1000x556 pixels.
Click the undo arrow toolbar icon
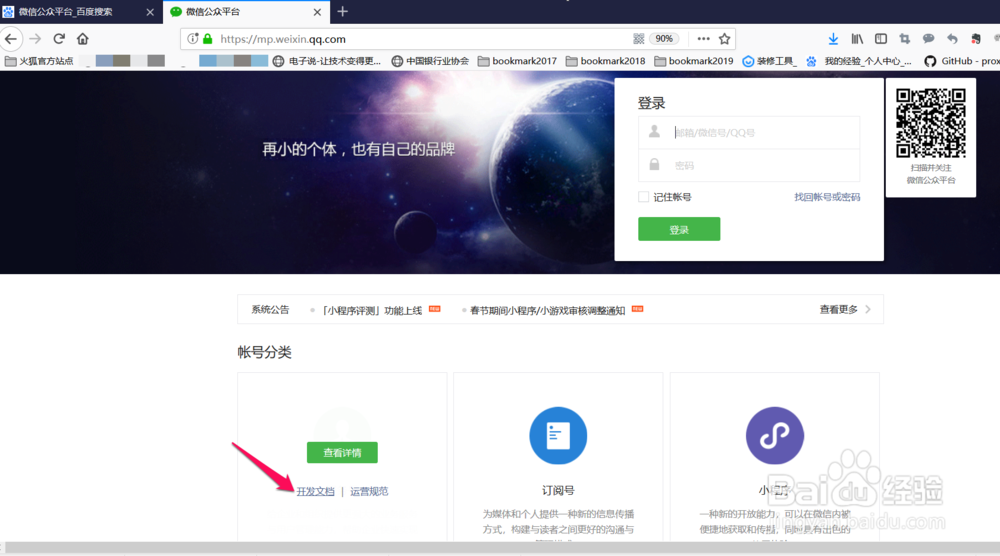coord(952,39)
